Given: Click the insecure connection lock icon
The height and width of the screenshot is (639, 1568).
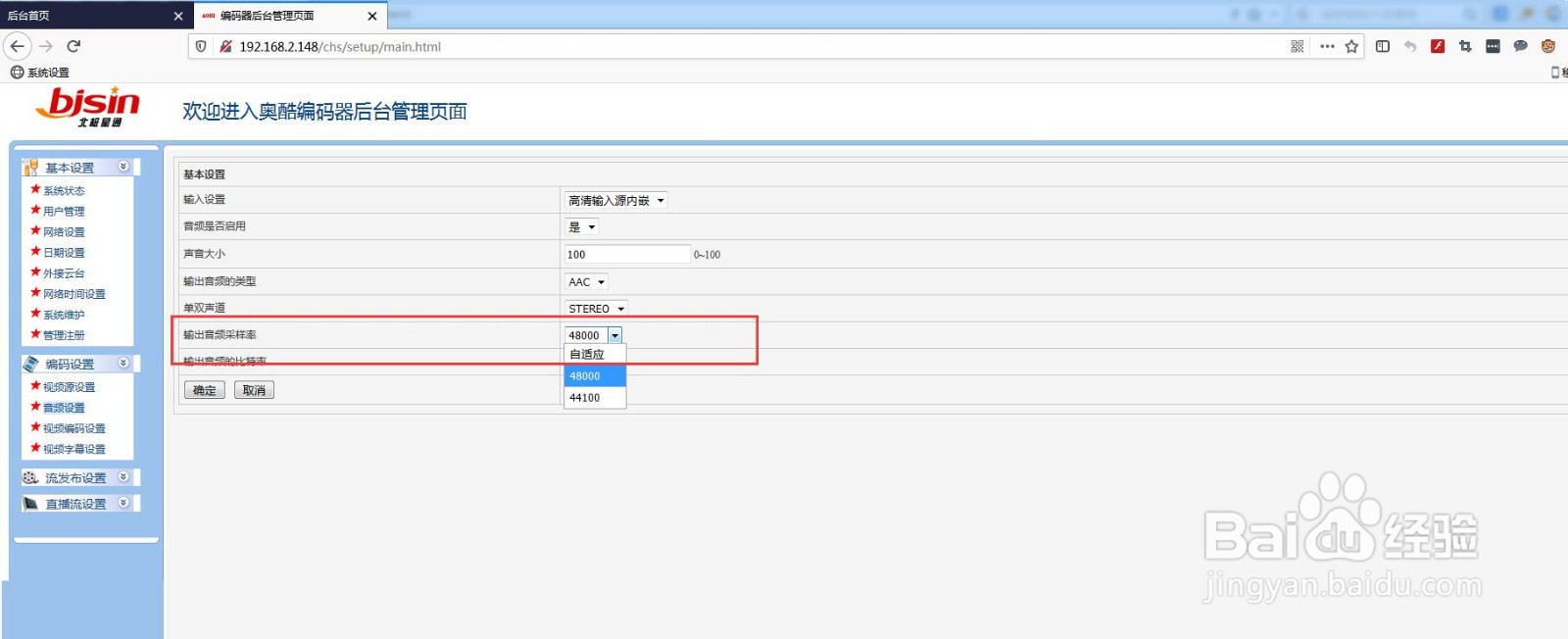Looking at the screenshot, I should pyautogui.click(x=225, y=46).
